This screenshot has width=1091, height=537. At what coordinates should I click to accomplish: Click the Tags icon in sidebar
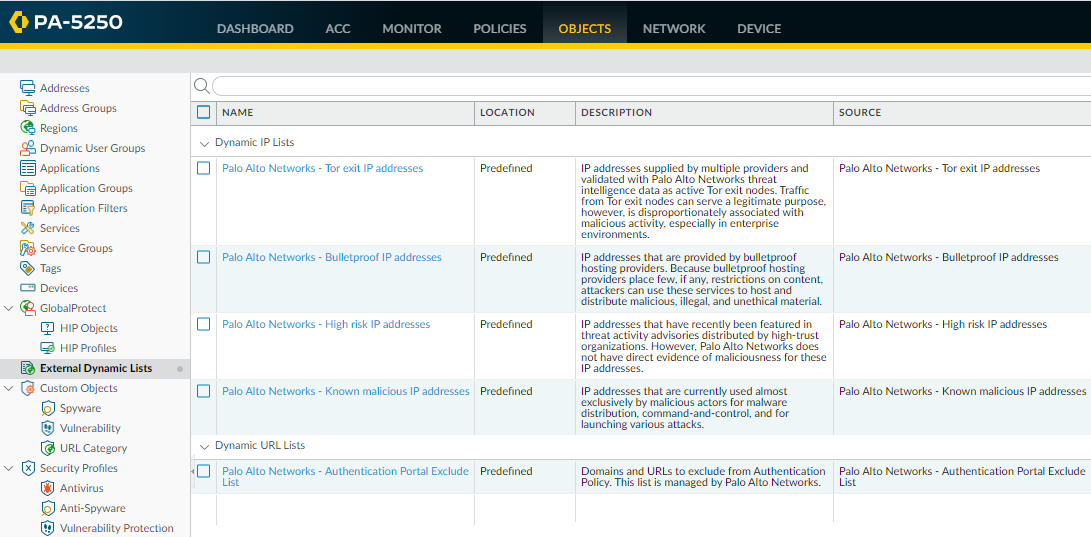click(x=28, y=268)
